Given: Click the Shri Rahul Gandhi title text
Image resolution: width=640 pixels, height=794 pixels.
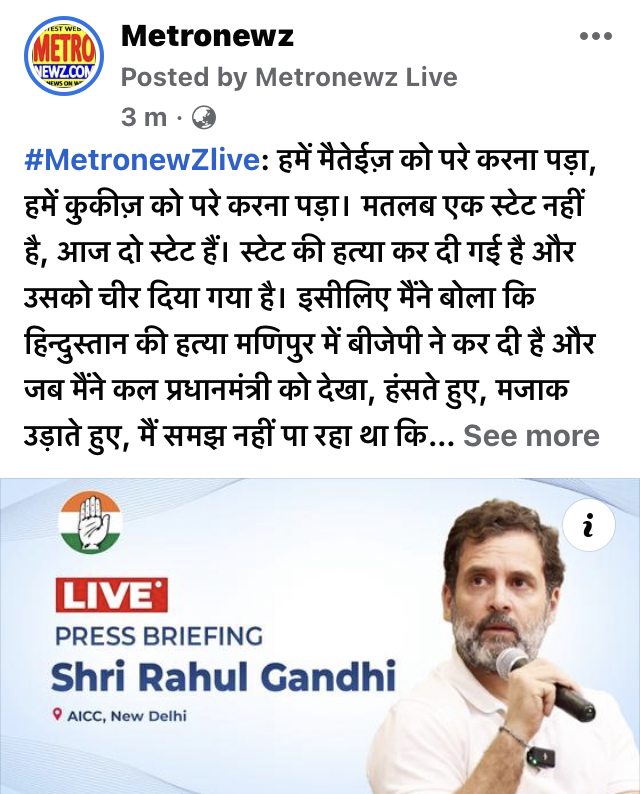Looking at the screenshot, I should pyautogui.click(x=223, y=677).
